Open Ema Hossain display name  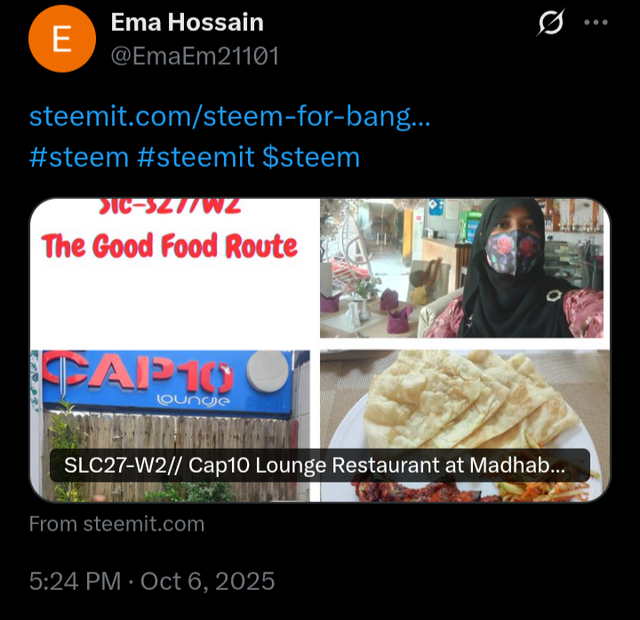pos(187,22)
